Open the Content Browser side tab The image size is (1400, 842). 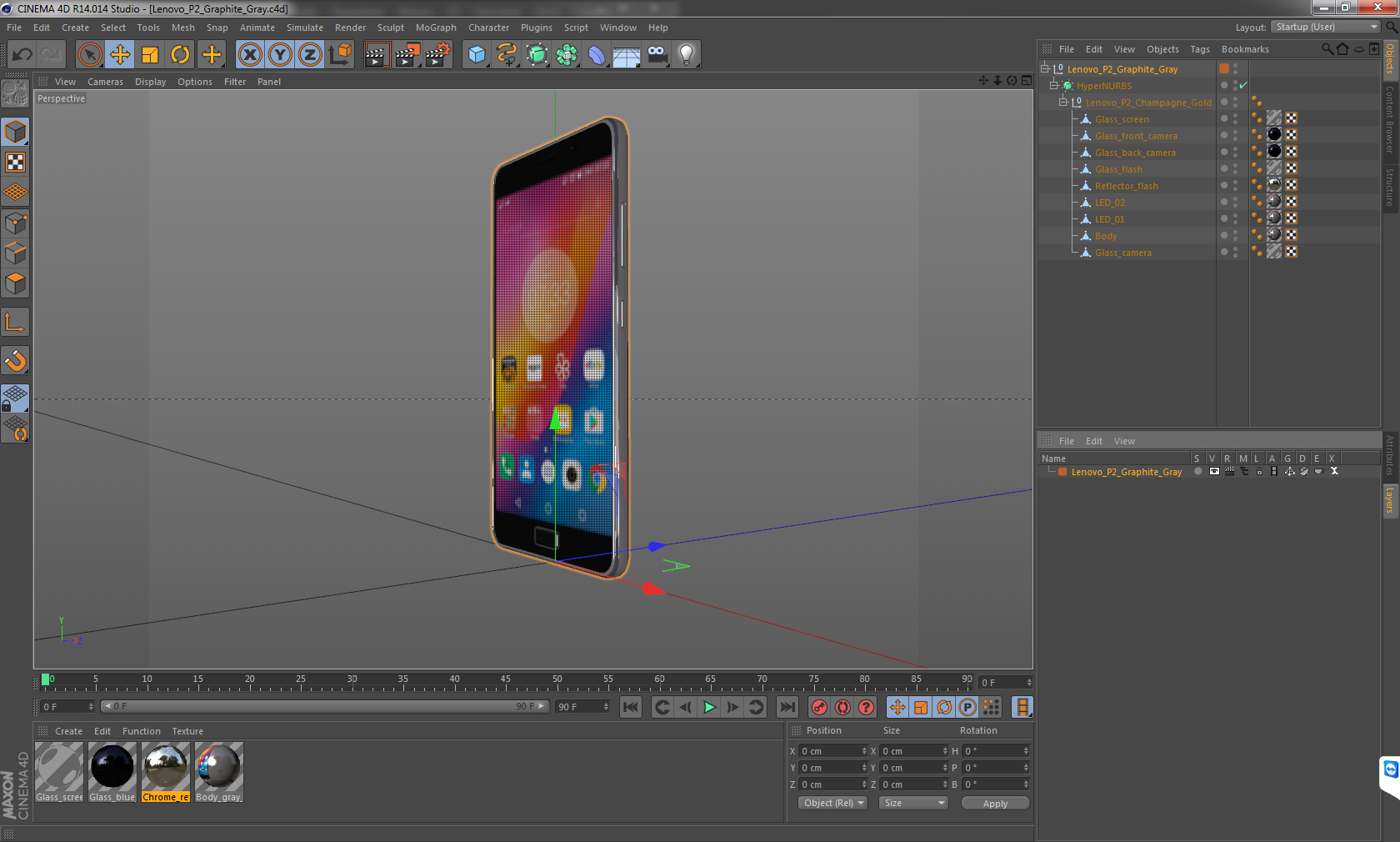pyautogui.click(x=1390, y=119)
